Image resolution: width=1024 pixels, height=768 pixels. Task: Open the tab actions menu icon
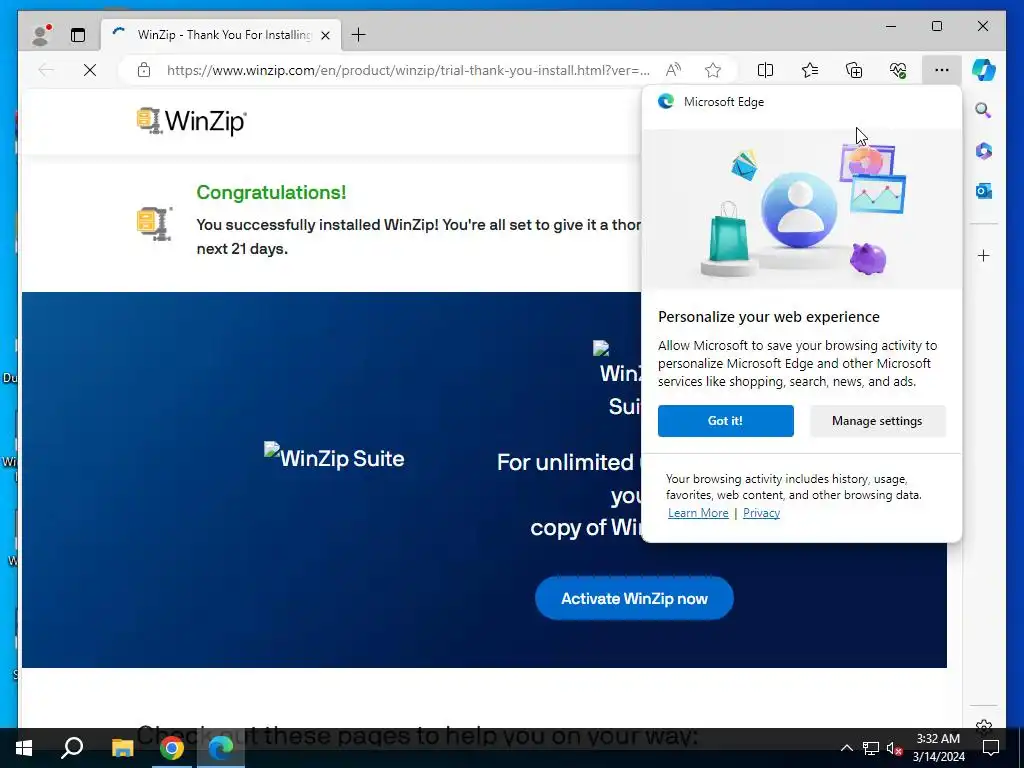click(78, 35)
